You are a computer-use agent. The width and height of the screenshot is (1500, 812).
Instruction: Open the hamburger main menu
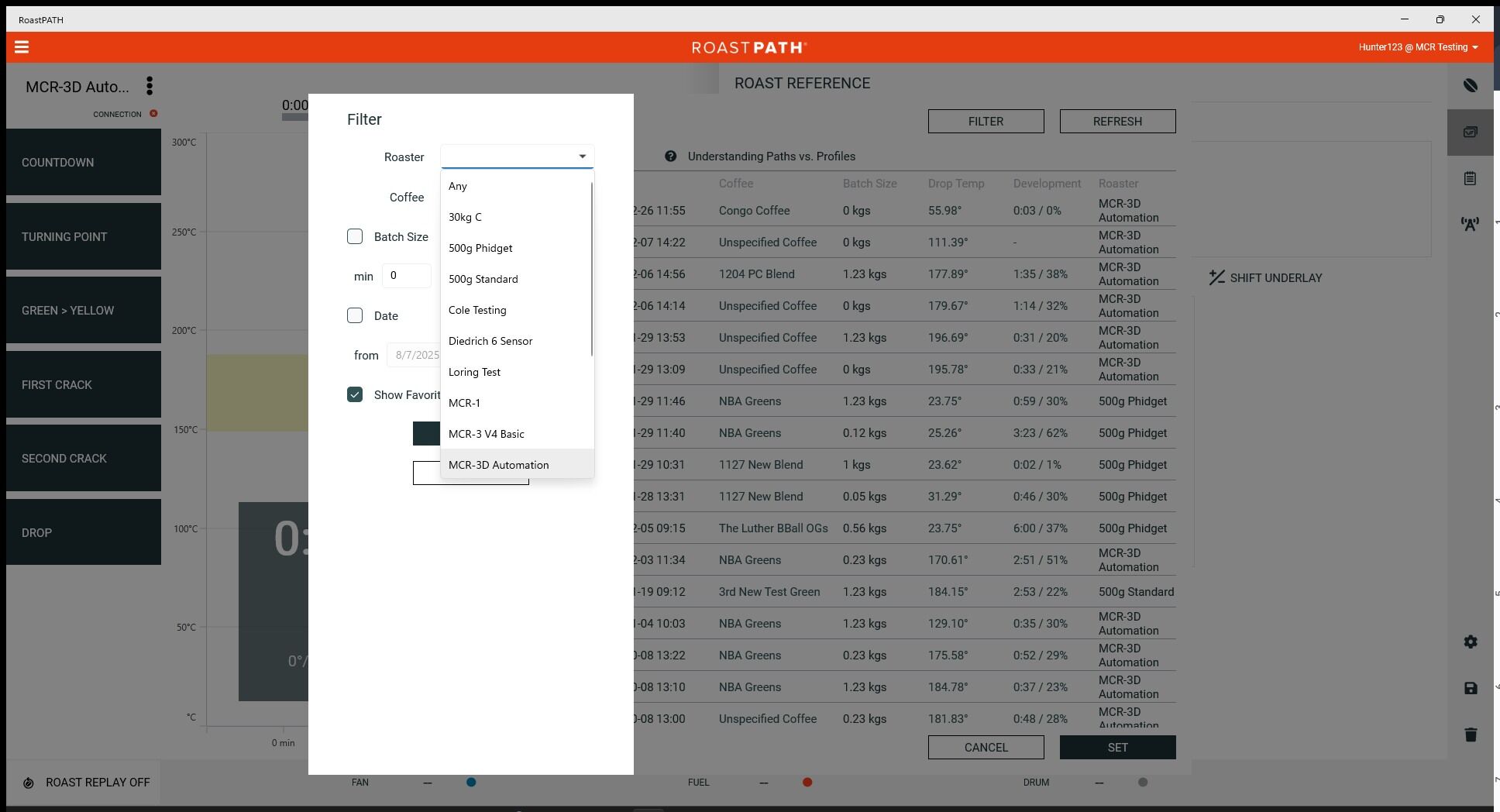22,47
